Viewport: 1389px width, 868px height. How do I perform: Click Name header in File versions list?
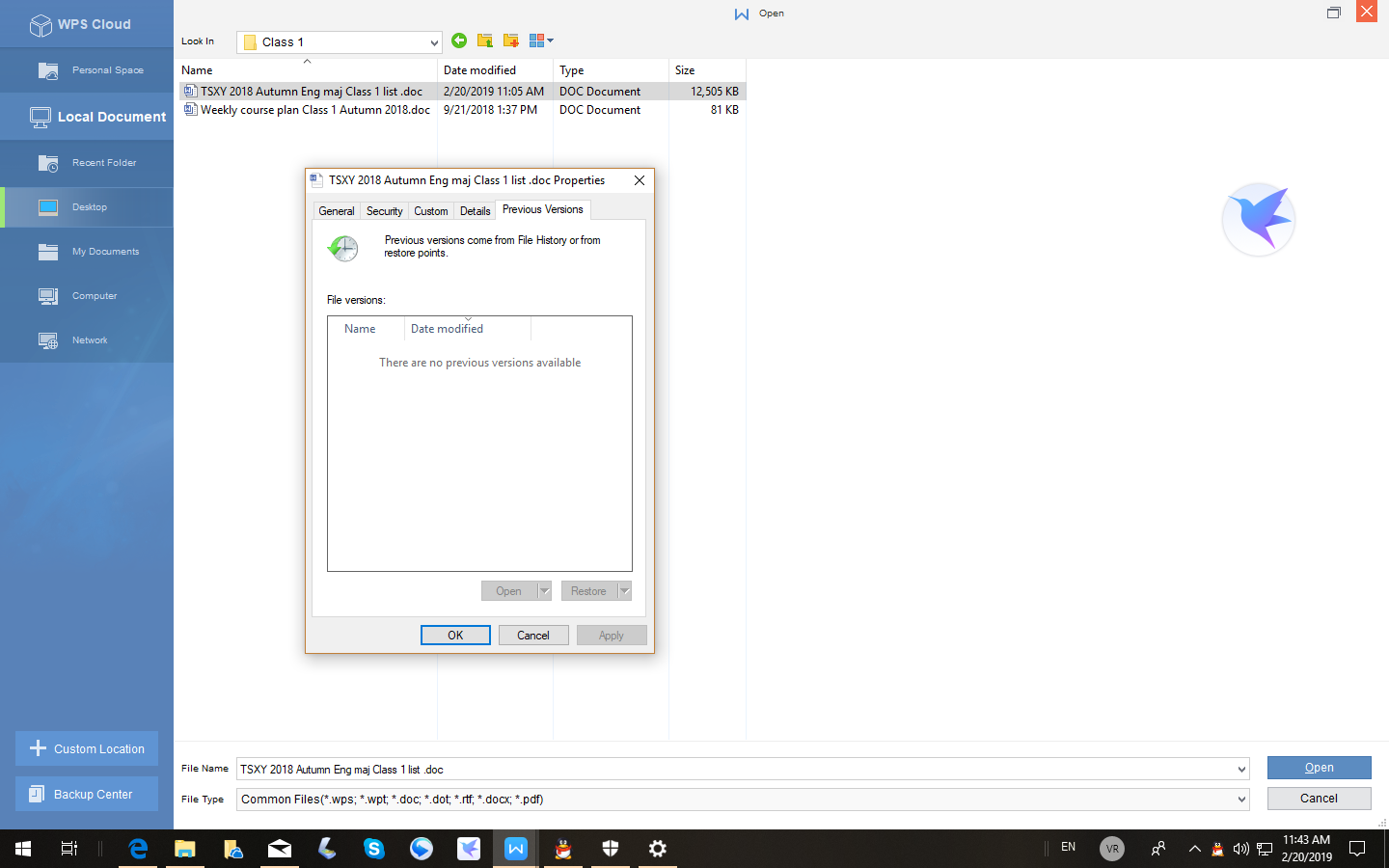367,329
